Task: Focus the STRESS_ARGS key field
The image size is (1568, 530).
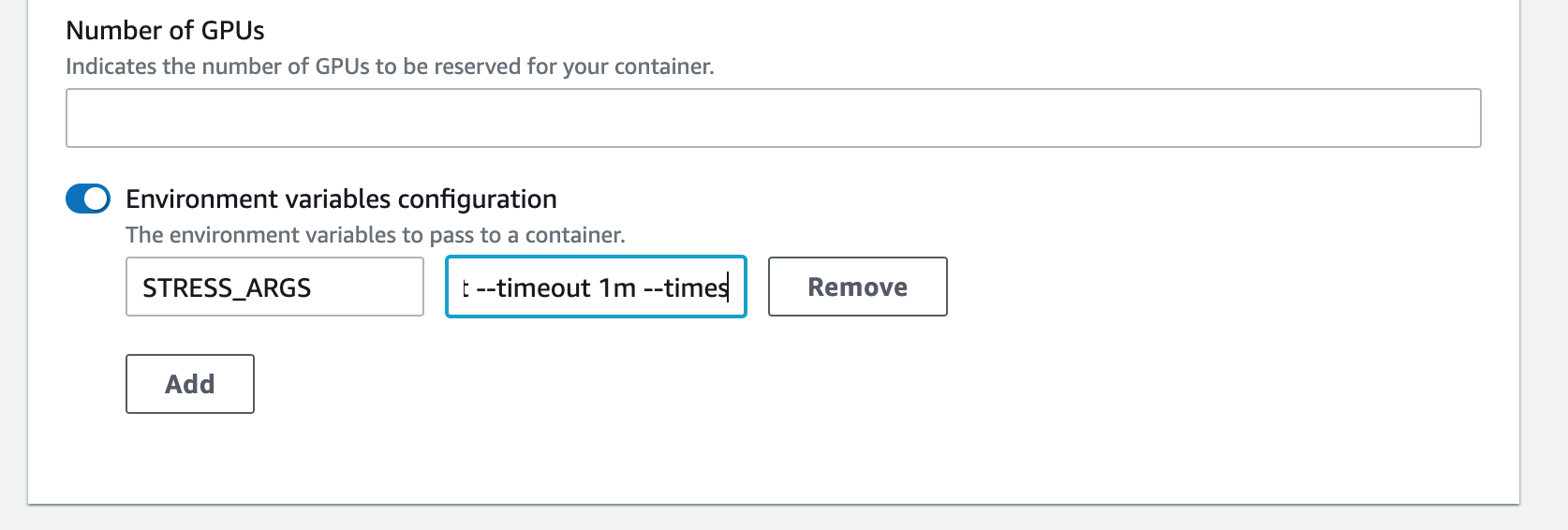Action: coord(274,287)
